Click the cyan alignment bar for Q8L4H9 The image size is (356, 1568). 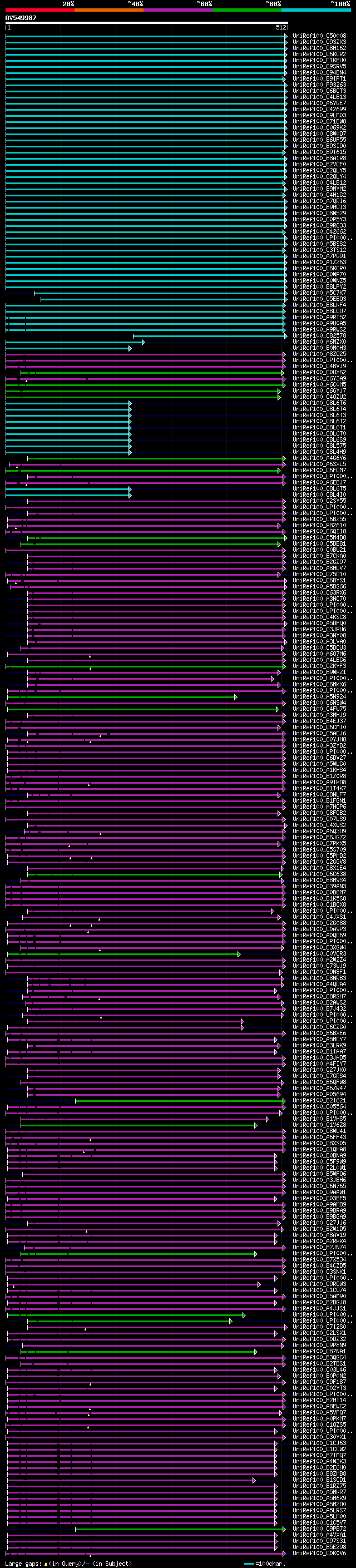click(x=68, y=452)
